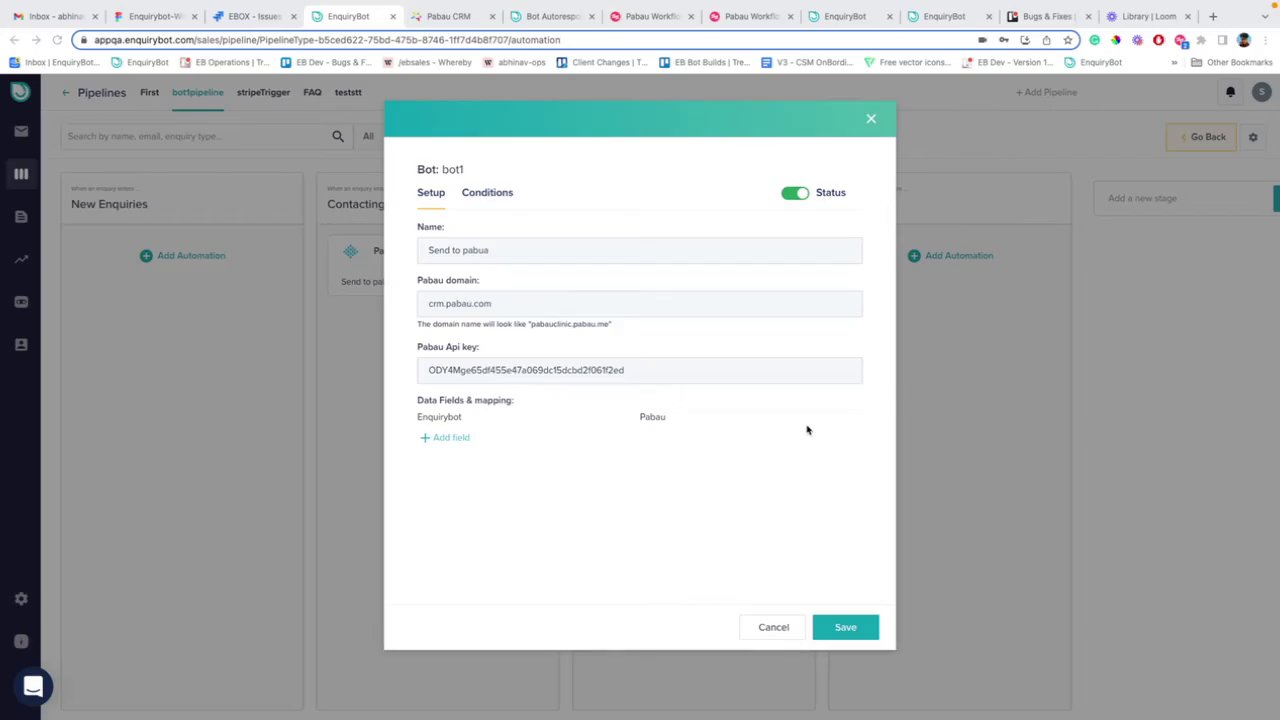Viewport: 1280px width, 720px height.
Task: Open the First pipeline tab
Action: coord(149,92)
